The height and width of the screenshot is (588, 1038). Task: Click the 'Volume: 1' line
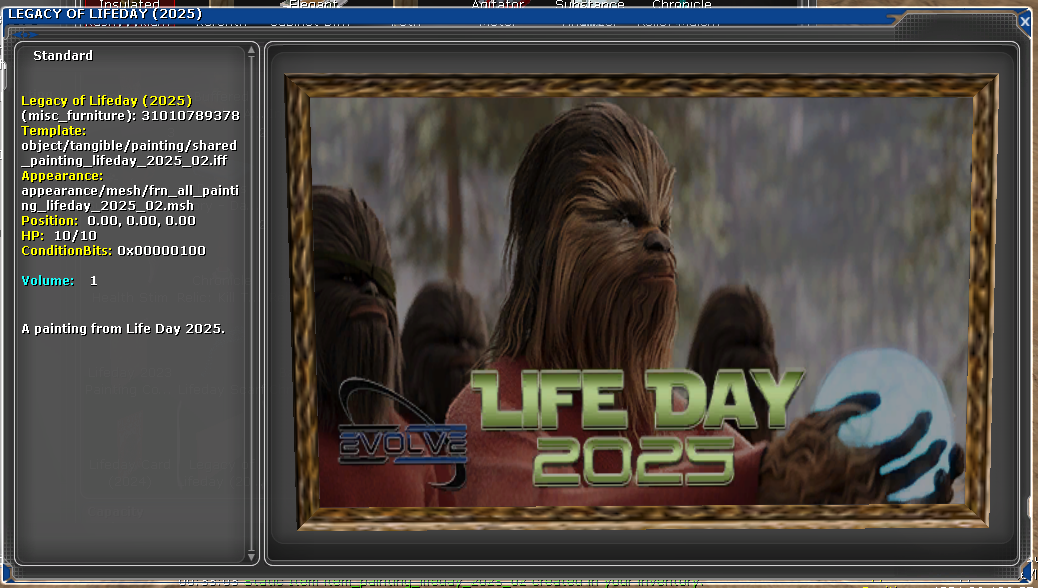(x=60, y=281)
